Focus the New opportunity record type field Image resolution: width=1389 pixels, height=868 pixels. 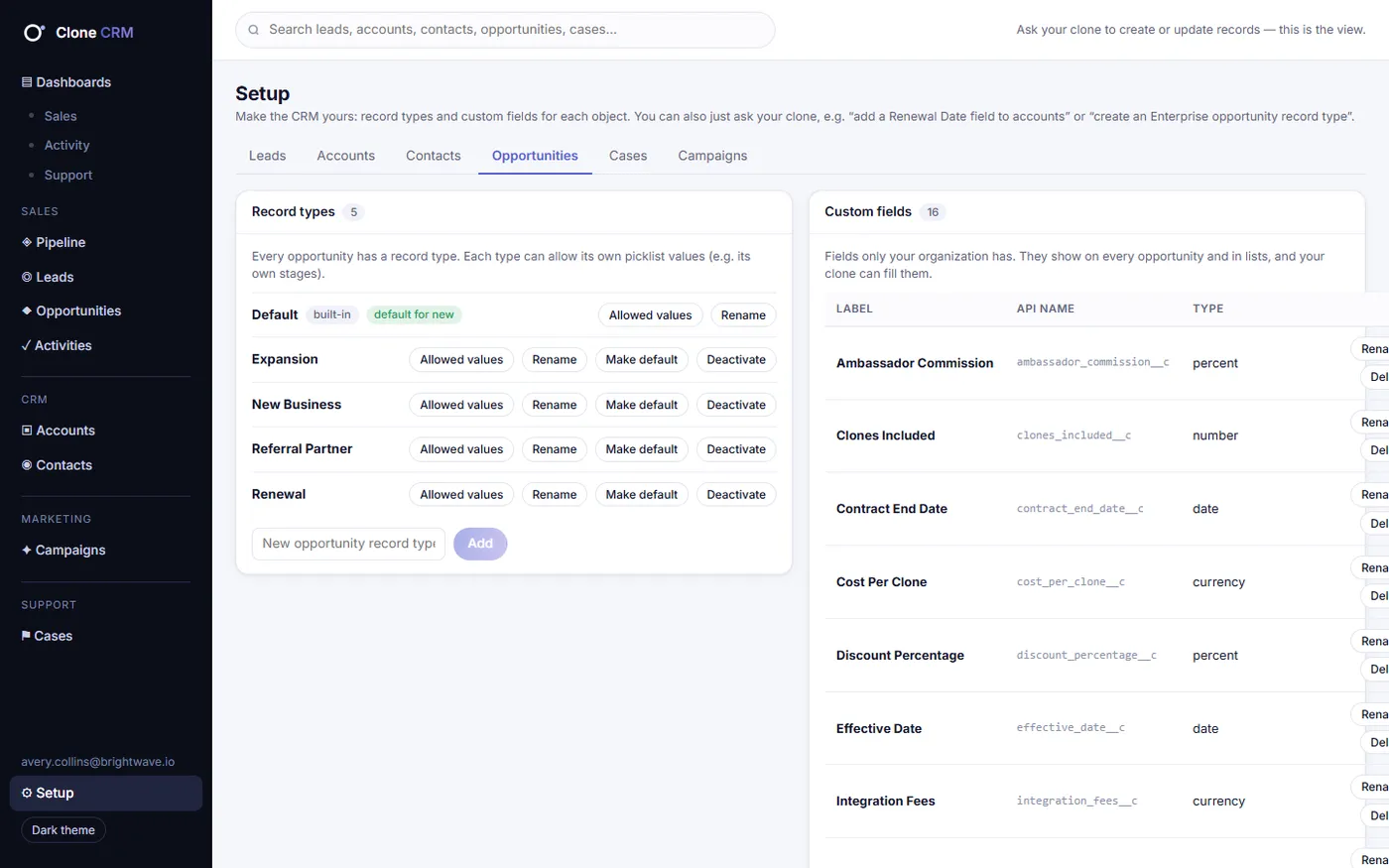[348, 544]
